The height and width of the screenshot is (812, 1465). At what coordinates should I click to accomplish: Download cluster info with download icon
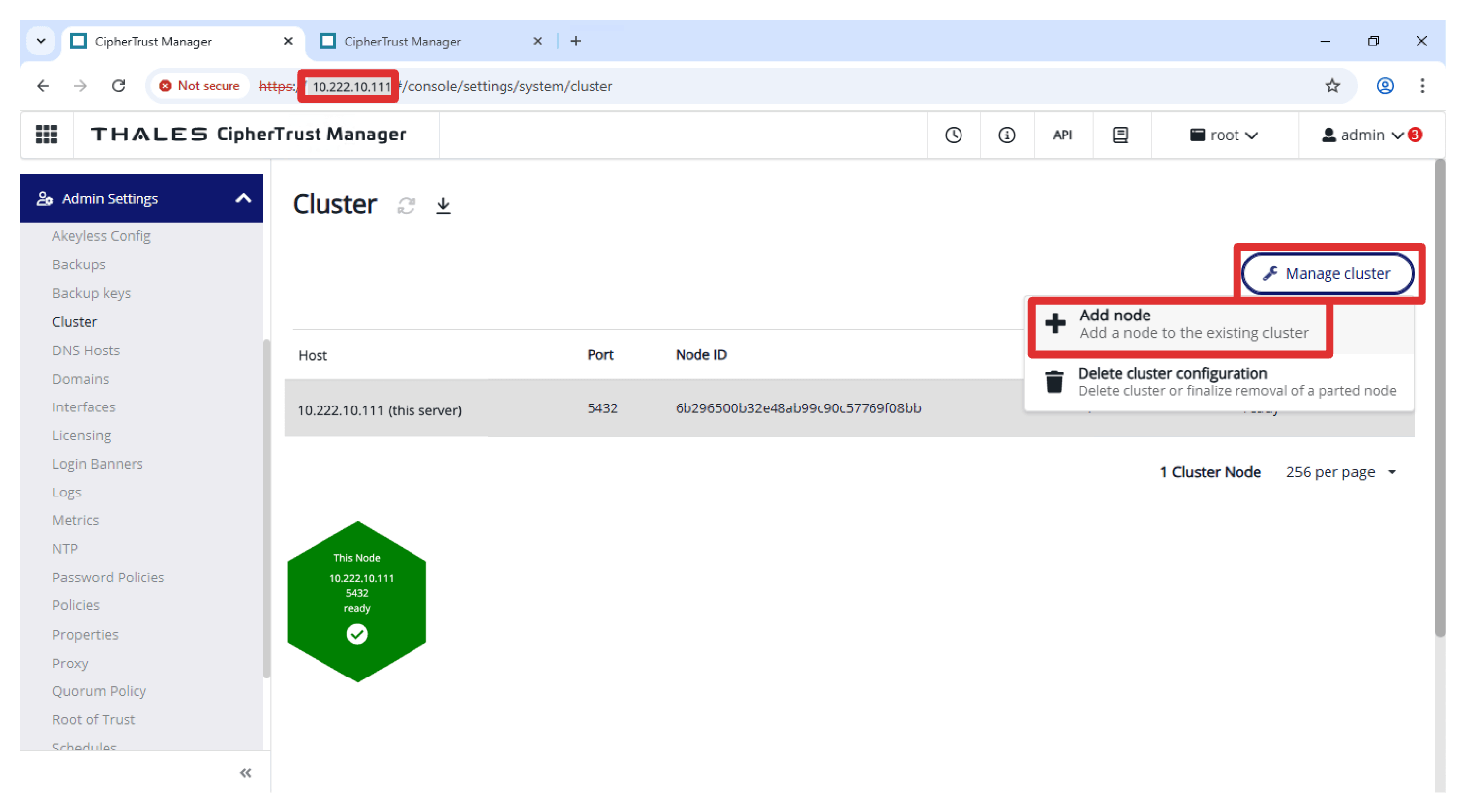(x=444, y=205)
